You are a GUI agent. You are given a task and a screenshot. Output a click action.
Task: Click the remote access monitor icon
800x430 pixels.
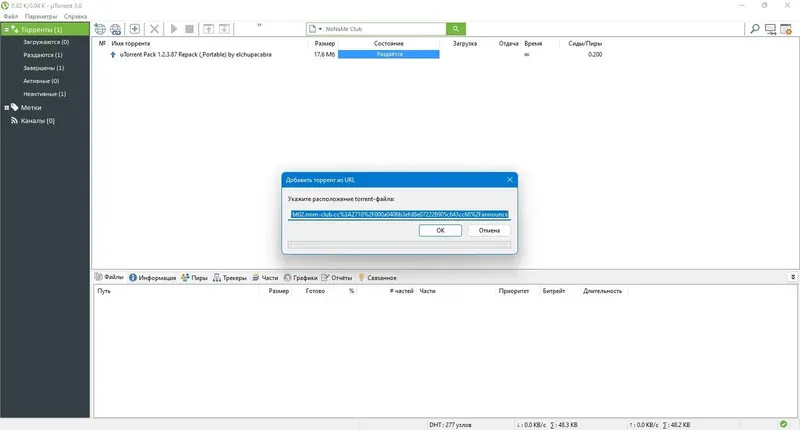click(x=770, y=29)
